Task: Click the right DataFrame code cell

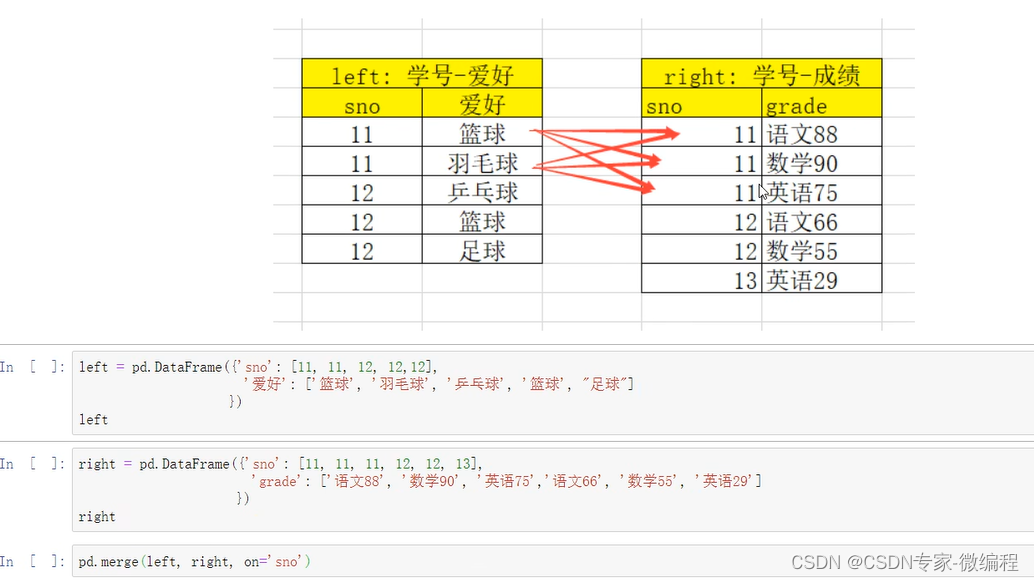Action: click(x=553, y=490)
